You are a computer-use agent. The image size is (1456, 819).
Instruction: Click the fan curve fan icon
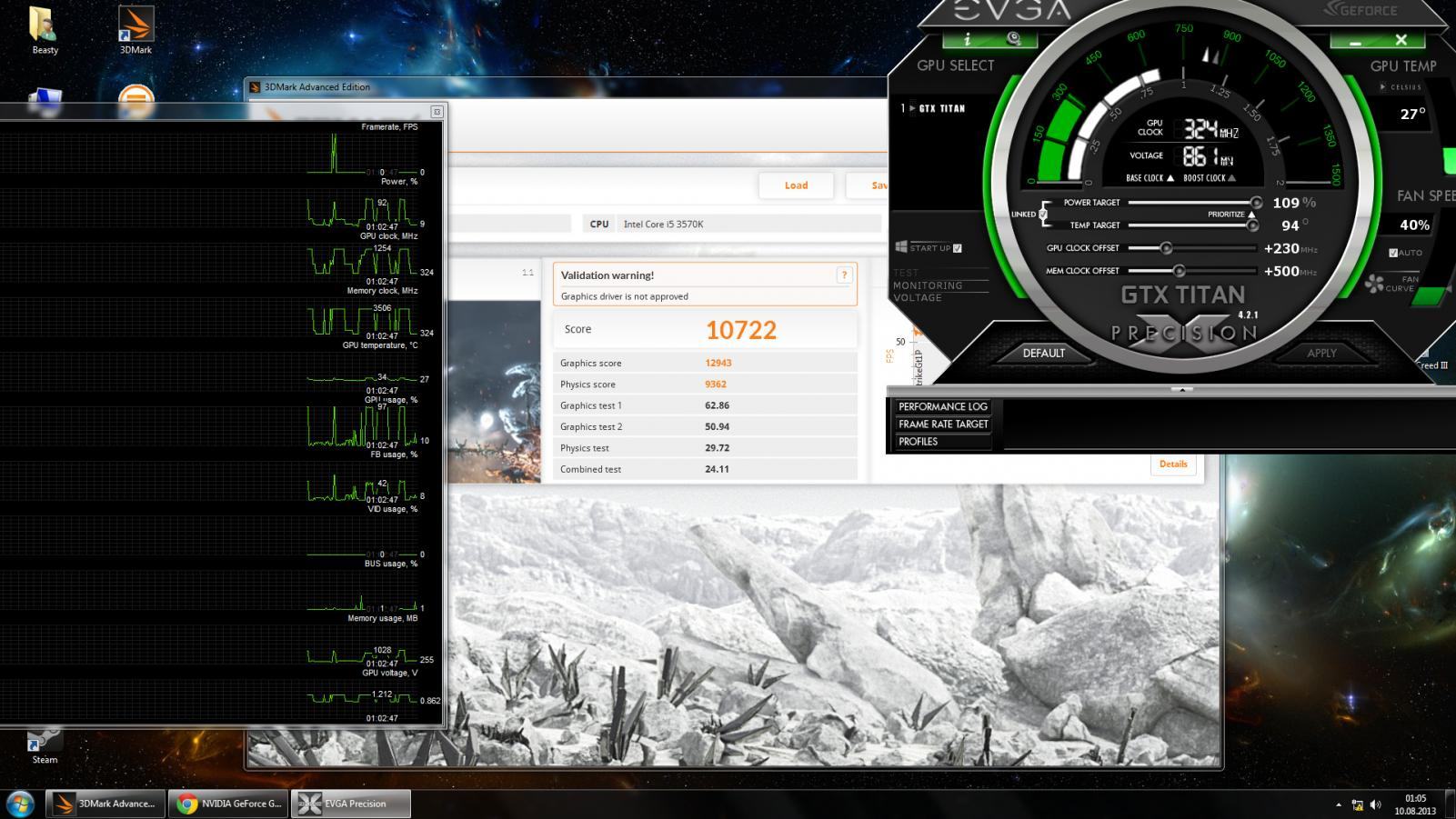[1374, 285]
